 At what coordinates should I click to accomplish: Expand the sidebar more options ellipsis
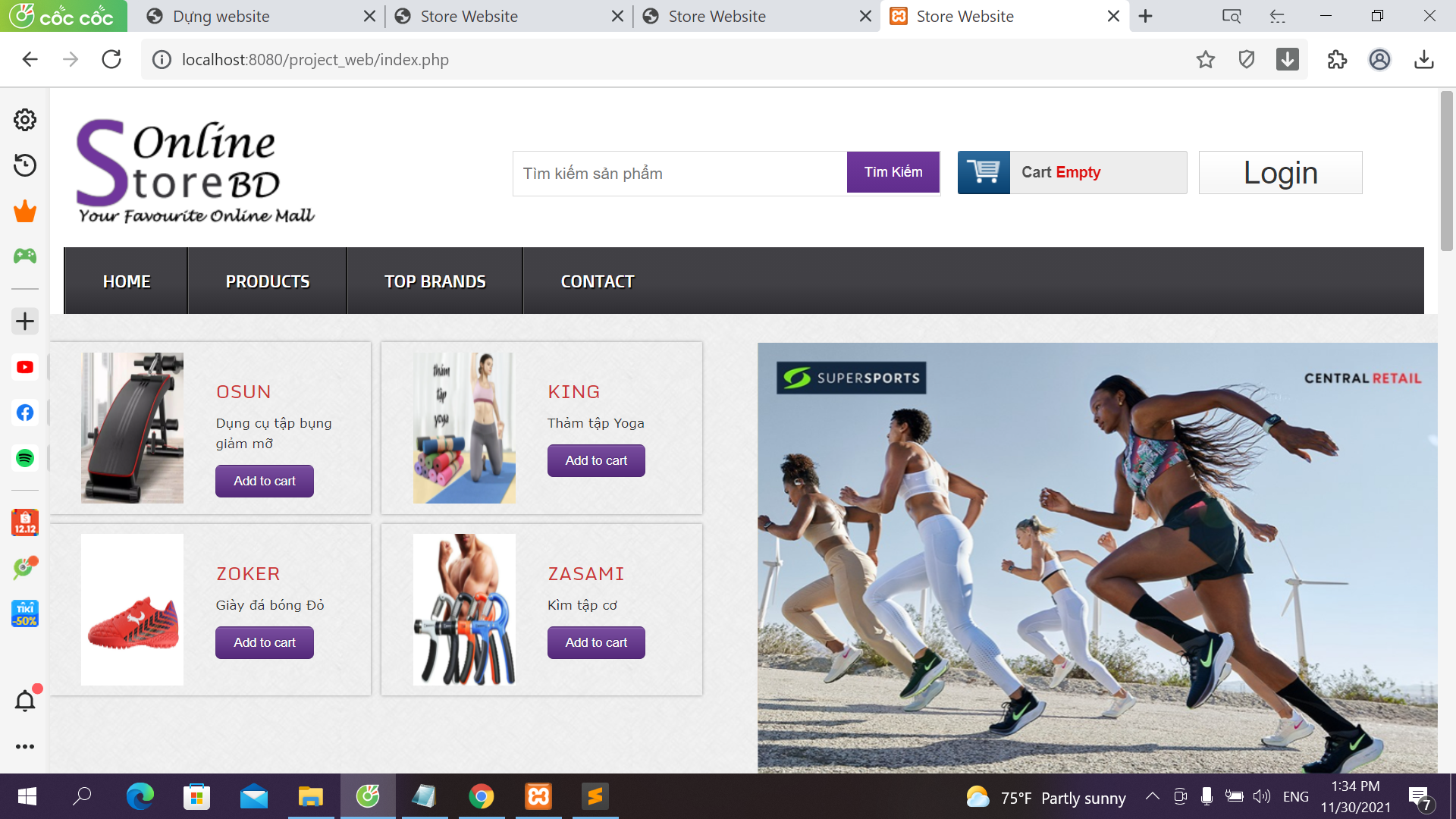[25, 747]
